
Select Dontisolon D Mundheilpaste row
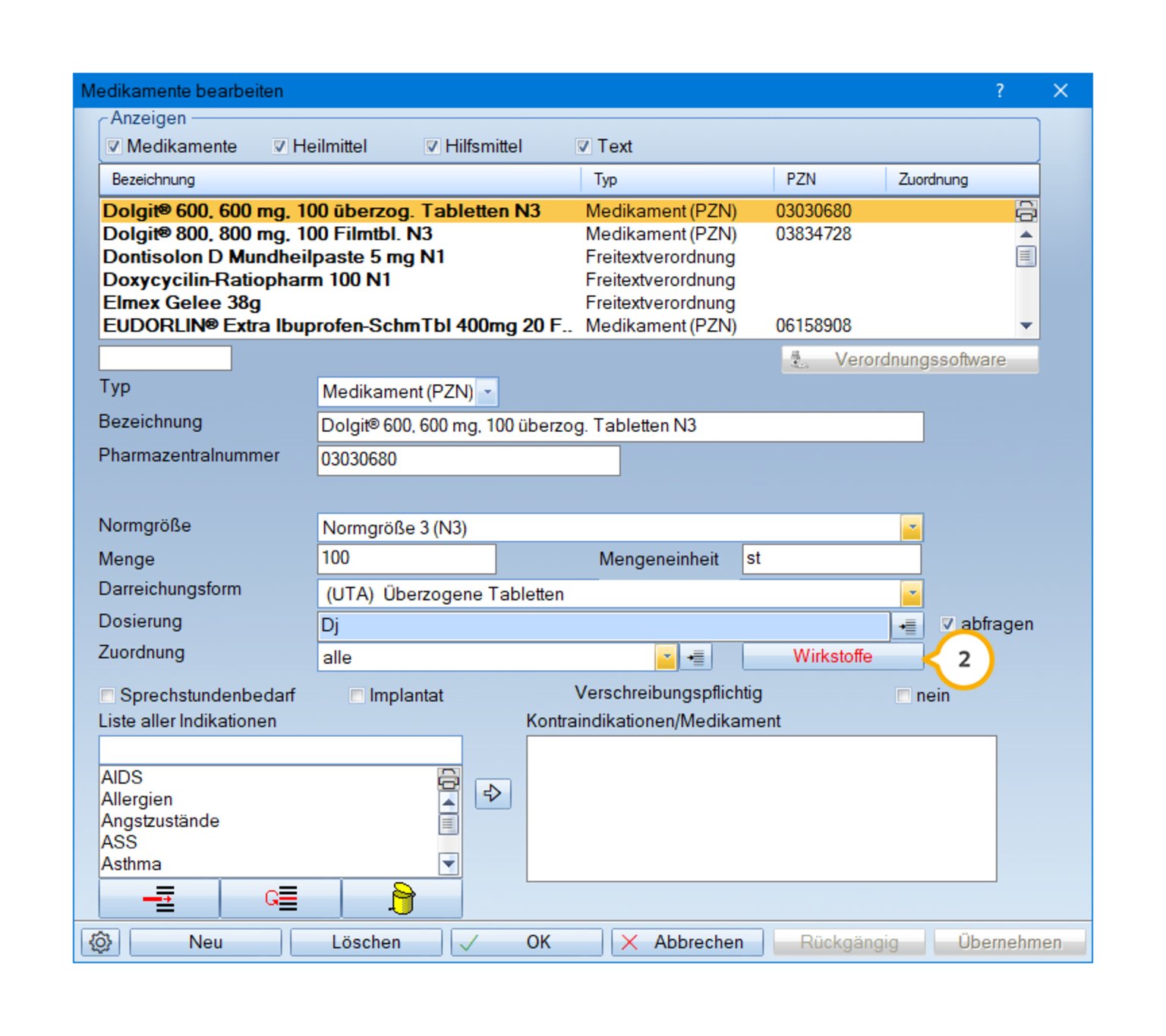coord(557,257)
